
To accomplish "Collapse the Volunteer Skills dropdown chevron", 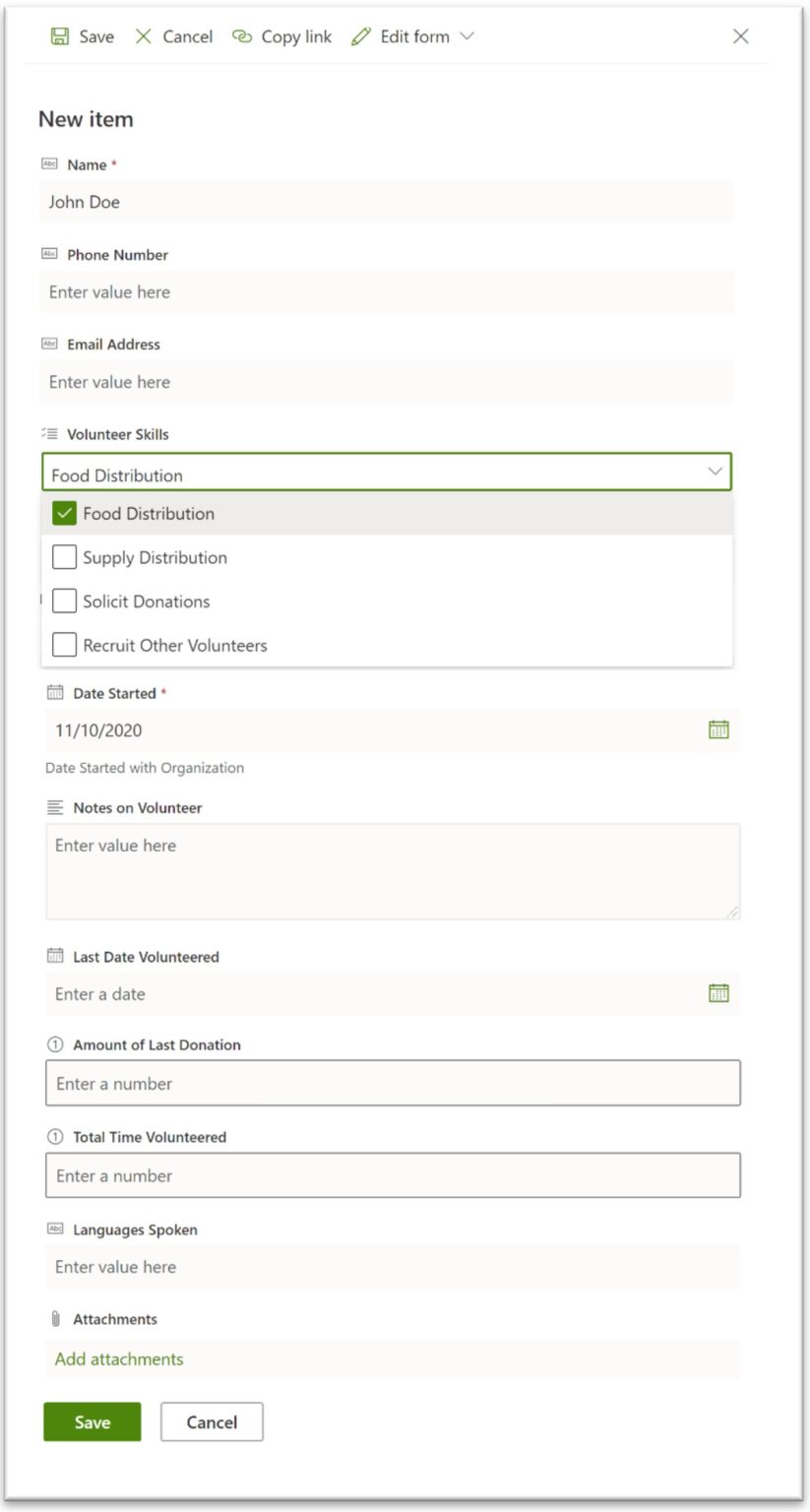I will (716, 472).
